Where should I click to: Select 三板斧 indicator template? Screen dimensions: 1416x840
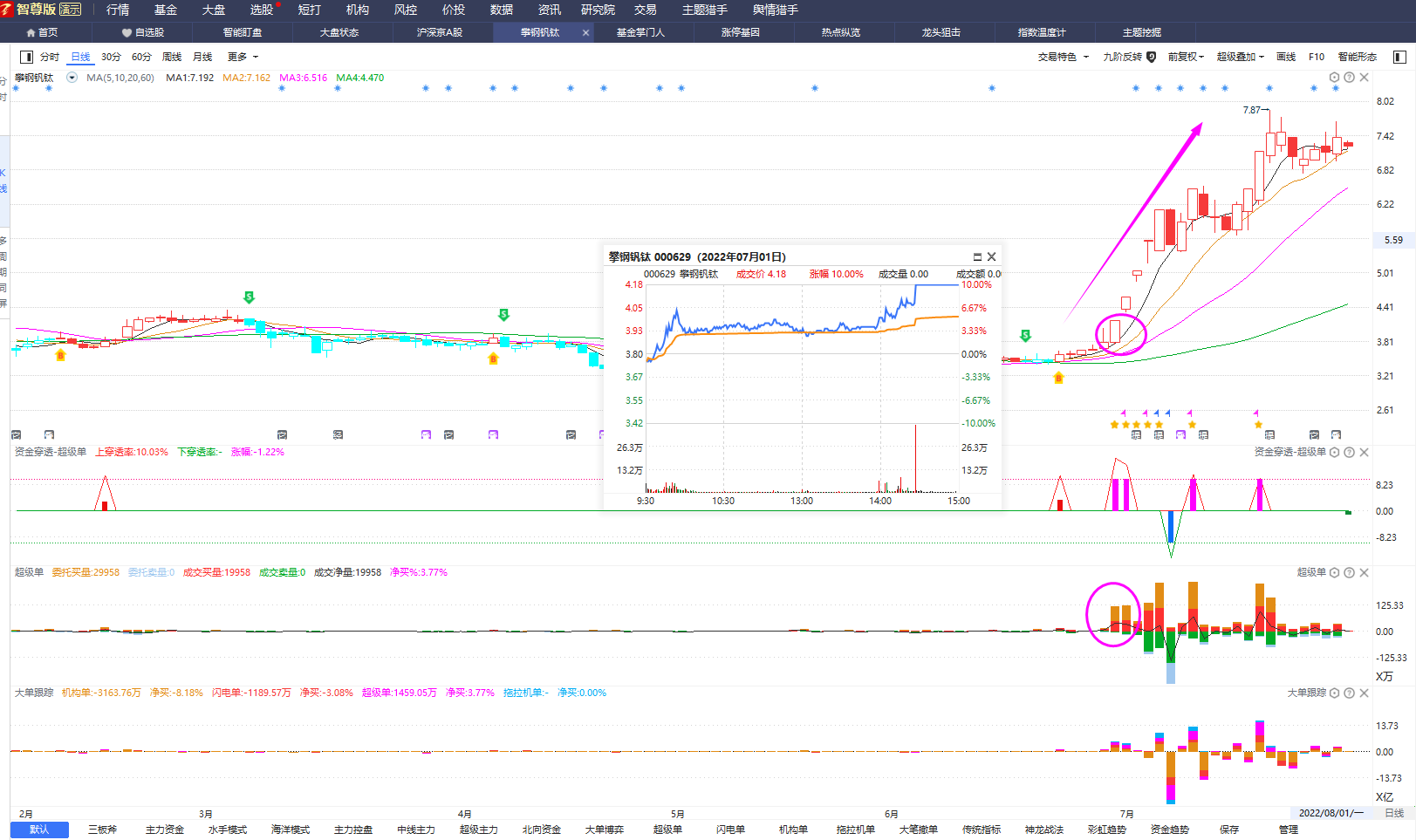tap(102, 830)
